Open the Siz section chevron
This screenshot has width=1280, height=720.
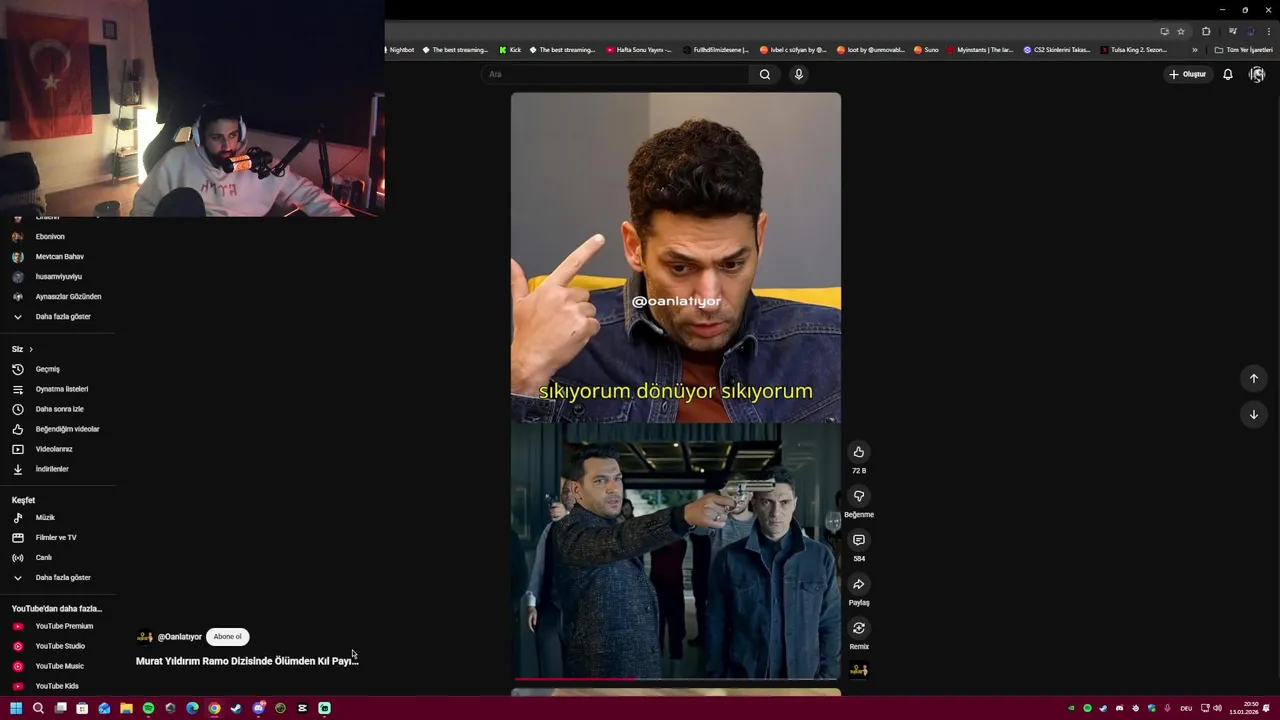pos(31,349)
